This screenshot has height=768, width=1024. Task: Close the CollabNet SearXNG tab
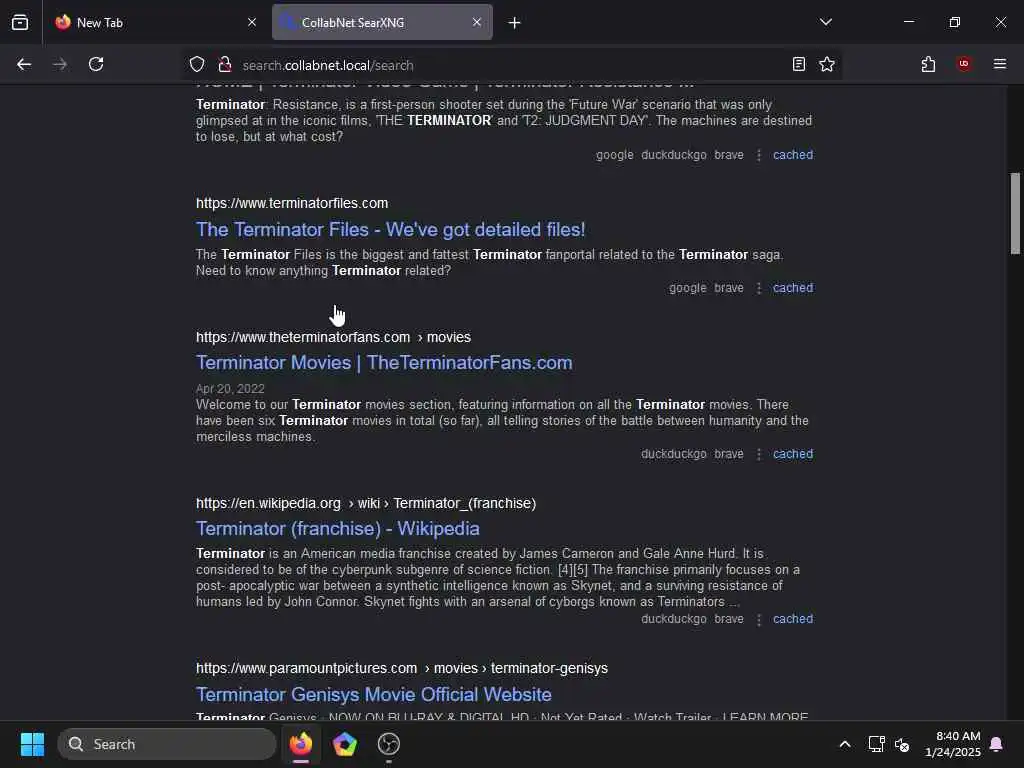click(477, 22)
